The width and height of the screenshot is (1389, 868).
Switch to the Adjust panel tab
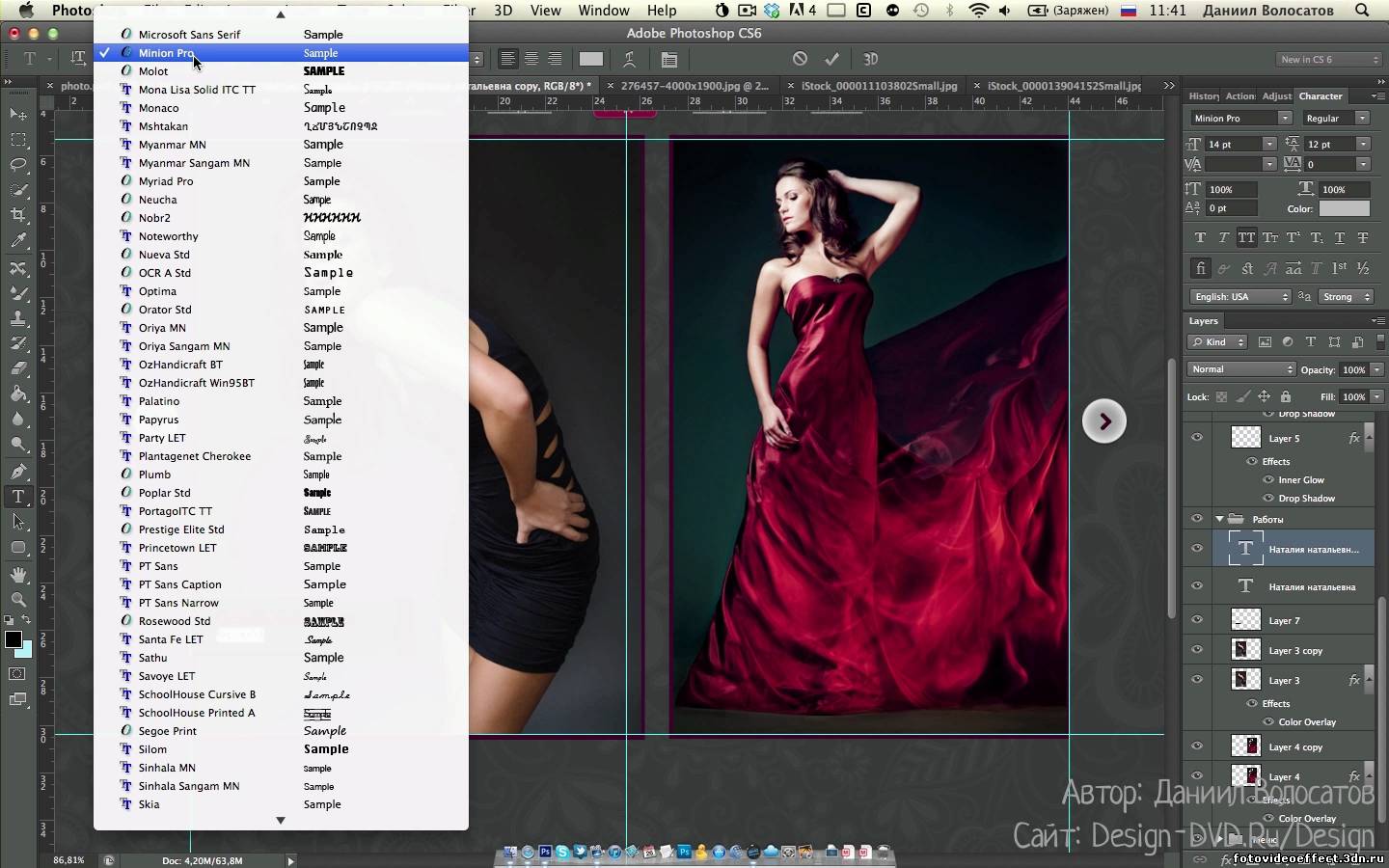pyautogui.click(x=1276, y=96)
